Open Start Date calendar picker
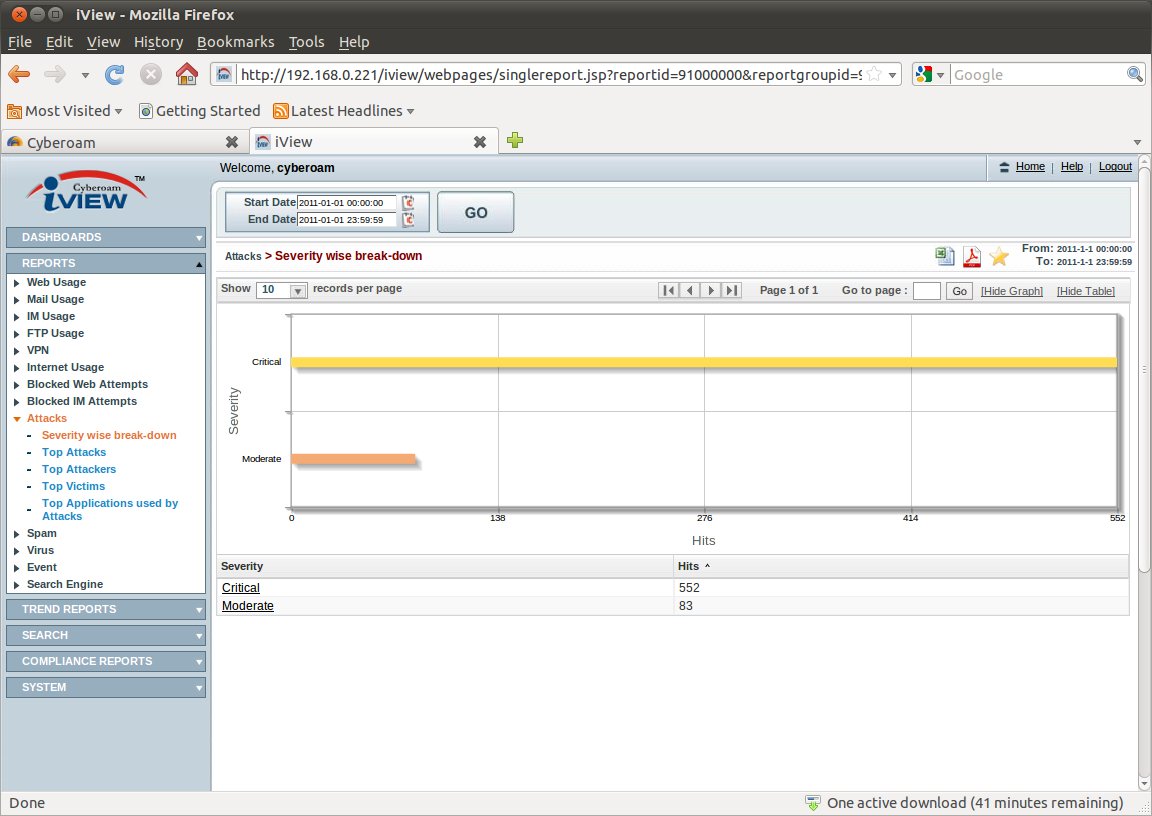The image size is (1152, 816). pyautogui.click(x=408, y=203)
